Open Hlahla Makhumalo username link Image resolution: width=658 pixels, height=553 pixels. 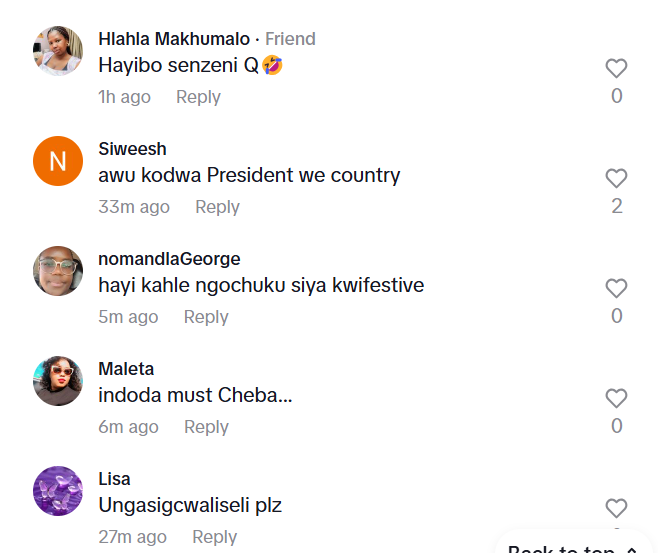174,39
